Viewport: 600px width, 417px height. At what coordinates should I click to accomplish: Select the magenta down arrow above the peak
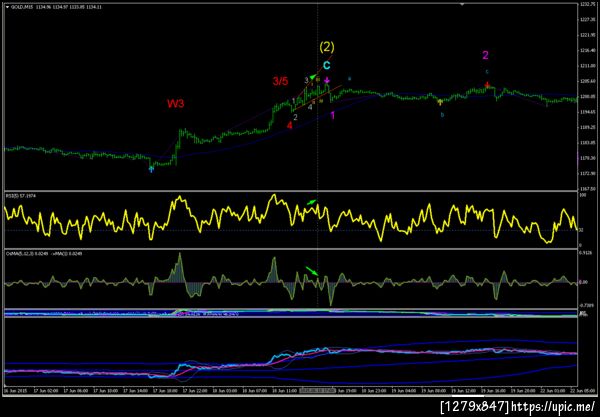pyautogui.click(x=327, y=80)
